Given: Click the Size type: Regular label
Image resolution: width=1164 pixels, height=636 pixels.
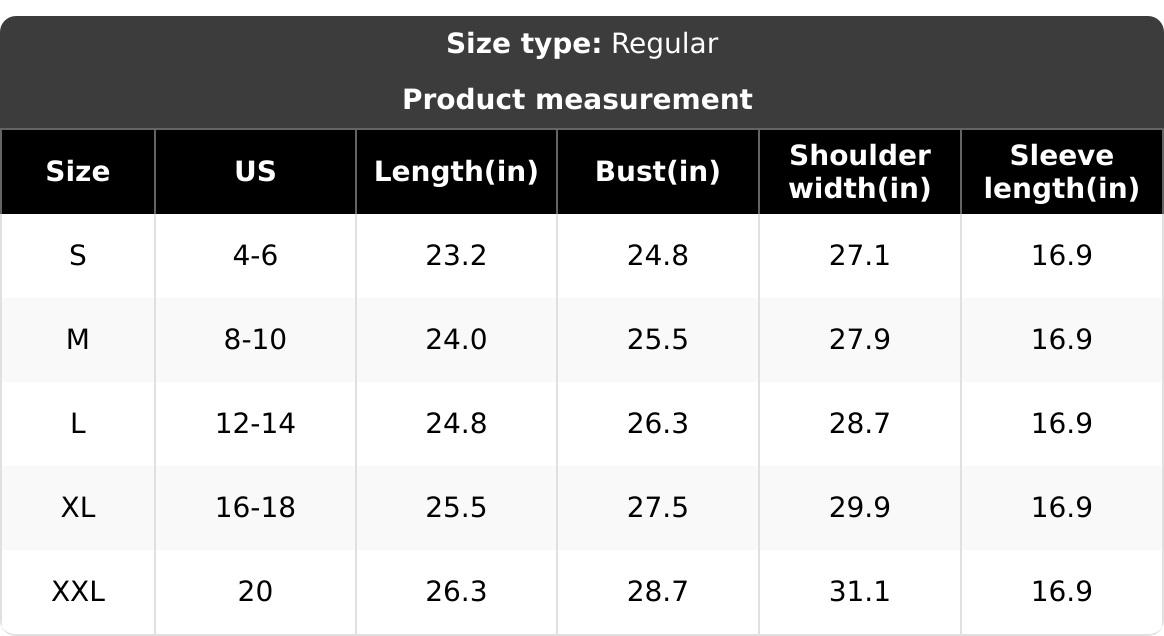Looking at the screenshot, I should 581,43.
